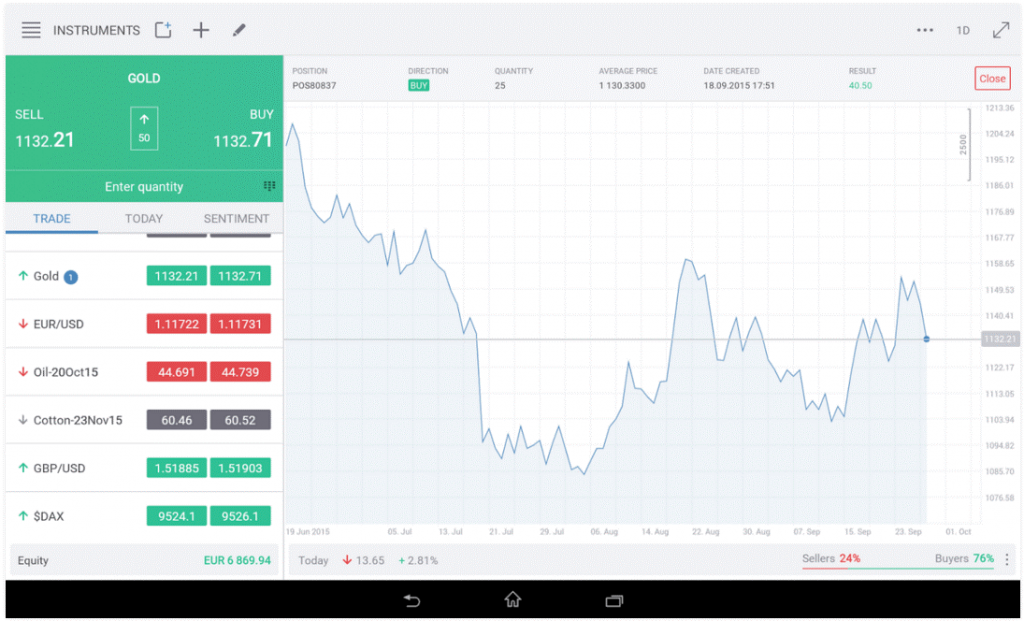Open the three-dot chart options menu
Image resolution: width=1024 pixels, height=621 pixels.
(925, 30)
